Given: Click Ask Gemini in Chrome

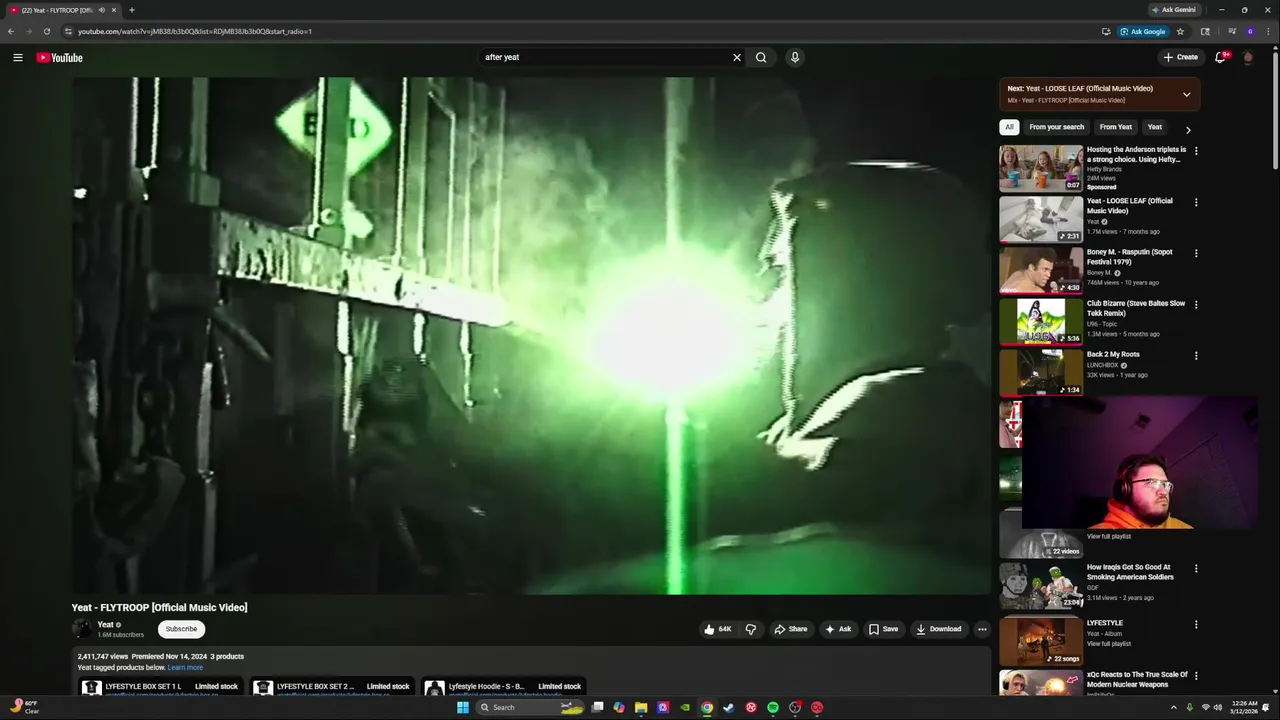Looking at the screenshot, I should (x=1174, y=10).
